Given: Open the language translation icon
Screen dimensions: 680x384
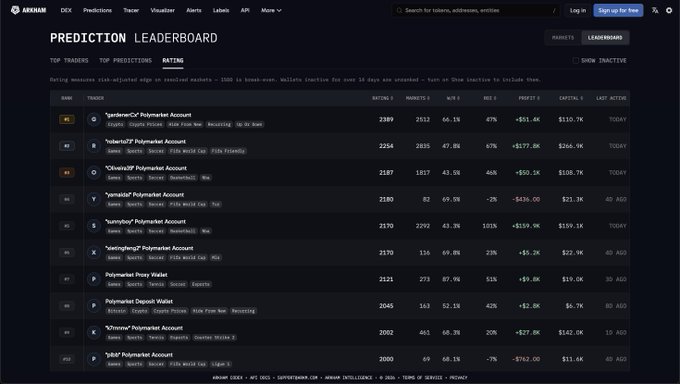Looking at the screenshot, I should (655, 10).
